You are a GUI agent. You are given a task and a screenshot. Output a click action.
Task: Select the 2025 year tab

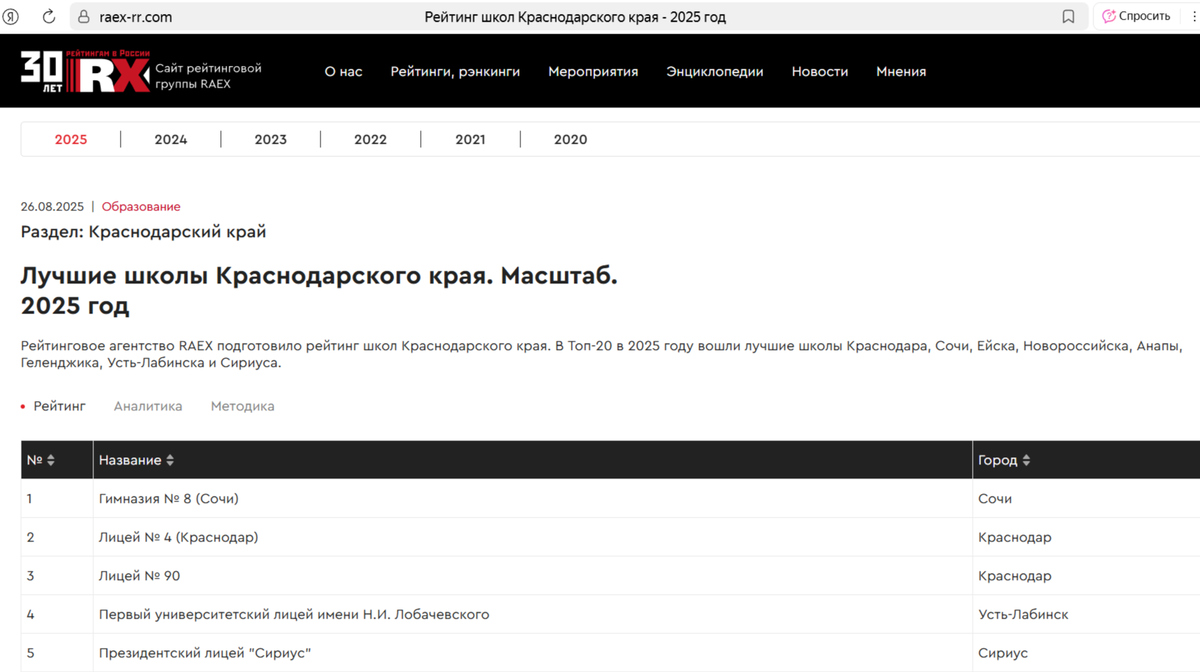(x=71, y=140)
